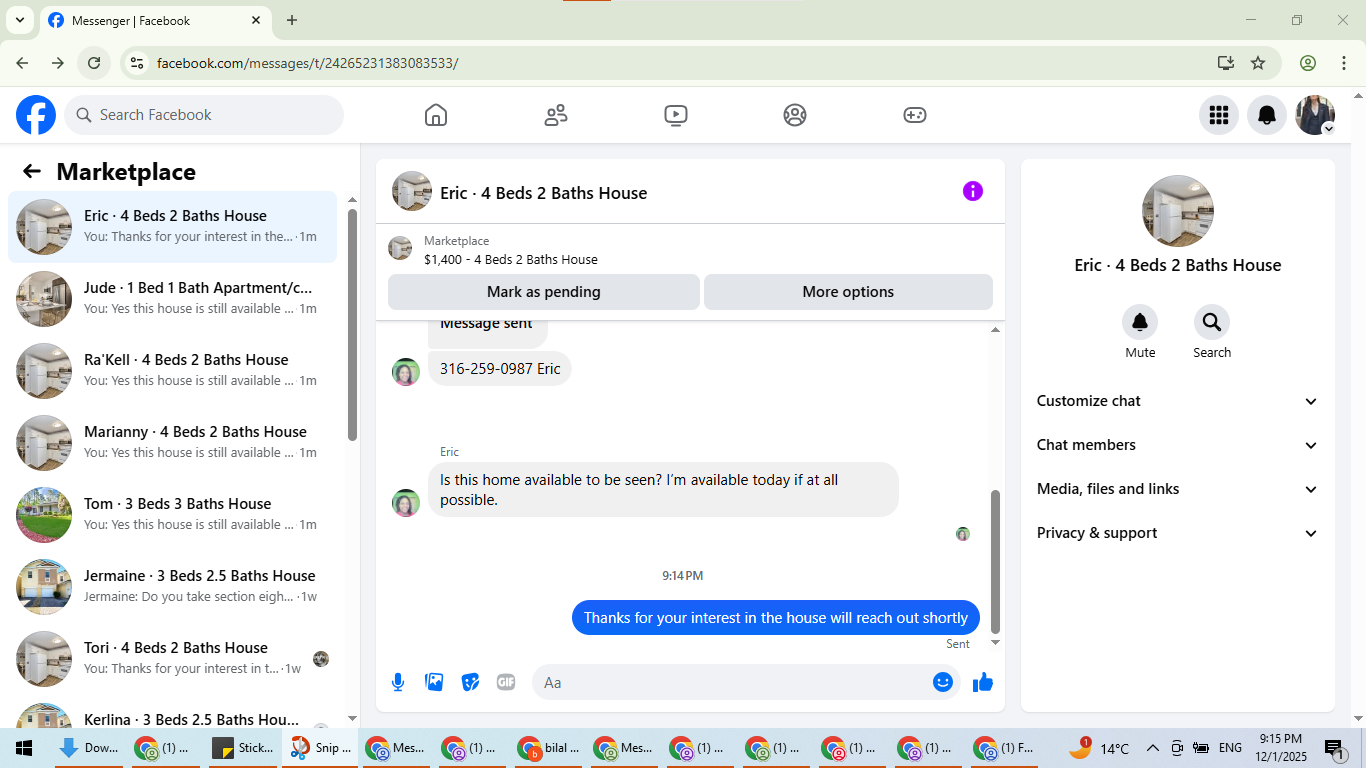Viewport: 1366px width, 768px height.
Task: Open the listing thumbnail in Marketplace banner
Action: pos(400,249)
